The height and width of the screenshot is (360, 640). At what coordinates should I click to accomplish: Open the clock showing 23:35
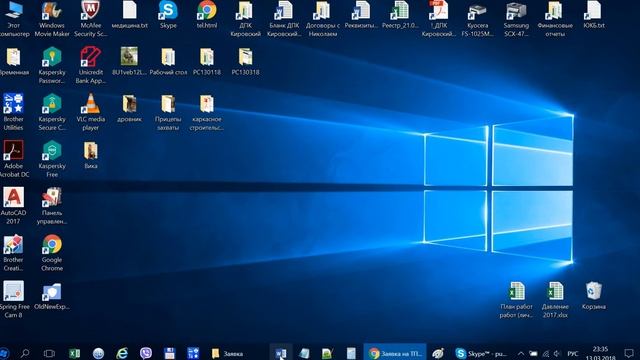(600, 353)
